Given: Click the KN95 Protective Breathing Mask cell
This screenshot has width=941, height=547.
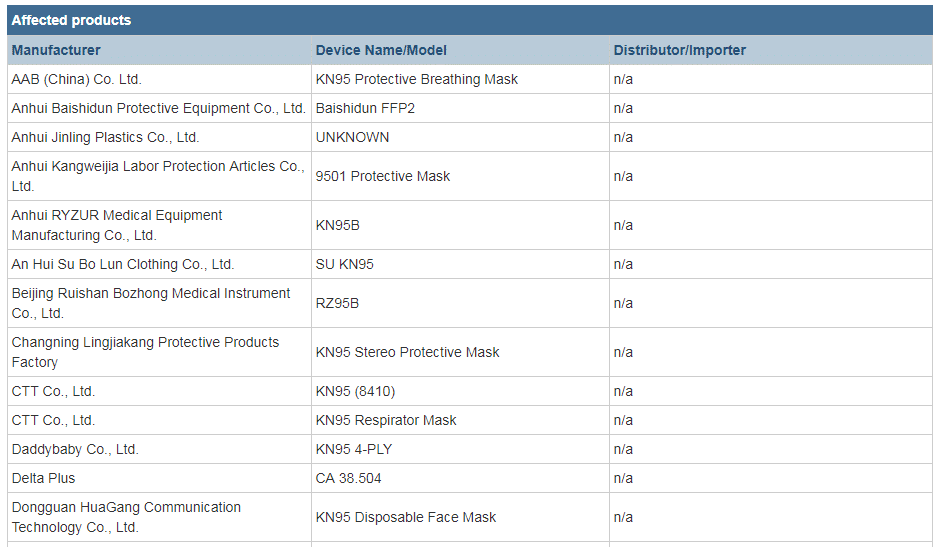Looking at the screenshot, I should tap(460, 79).
